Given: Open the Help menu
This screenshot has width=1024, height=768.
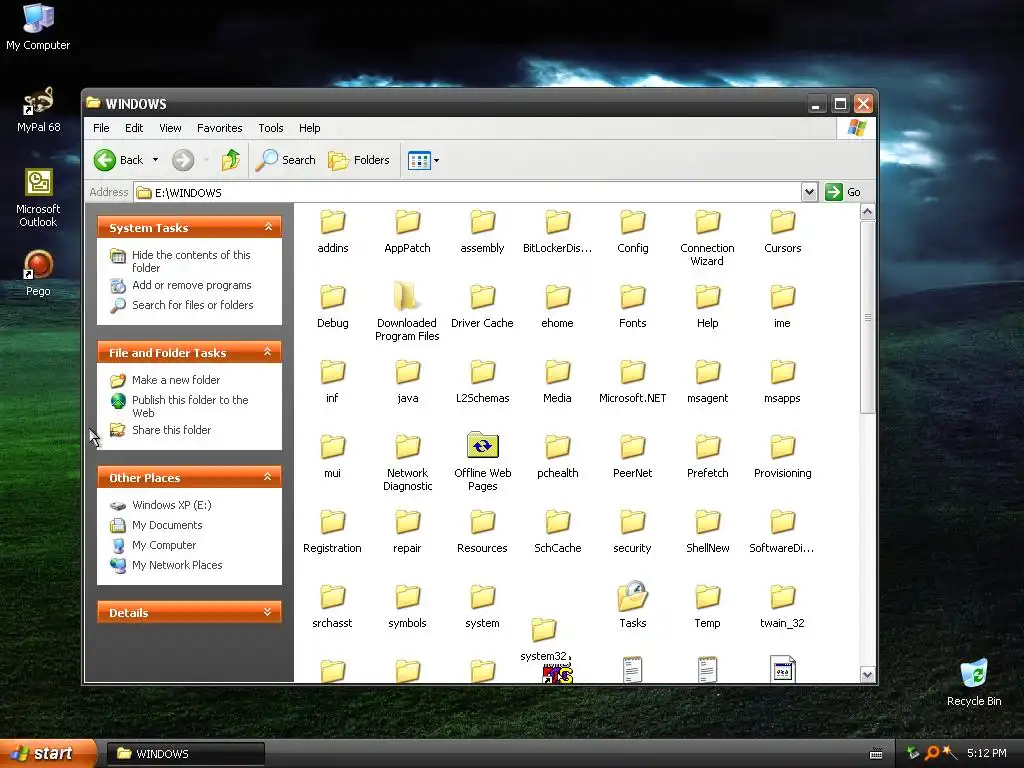Looking at the screenshot, I should 310,128.
